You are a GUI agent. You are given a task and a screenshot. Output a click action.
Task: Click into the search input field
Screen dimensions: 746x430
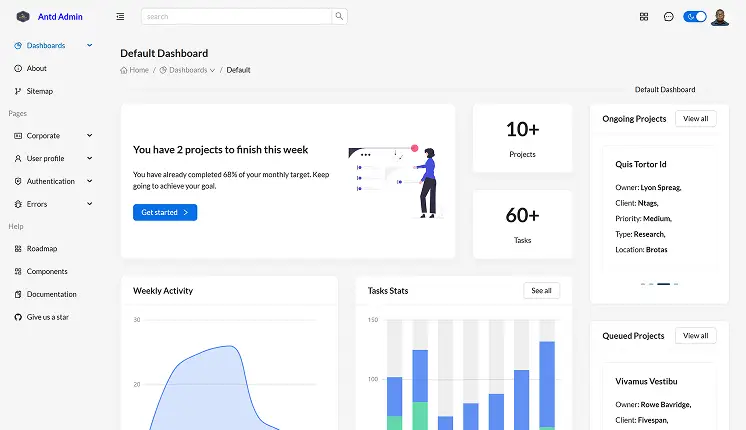coord(236,16)
